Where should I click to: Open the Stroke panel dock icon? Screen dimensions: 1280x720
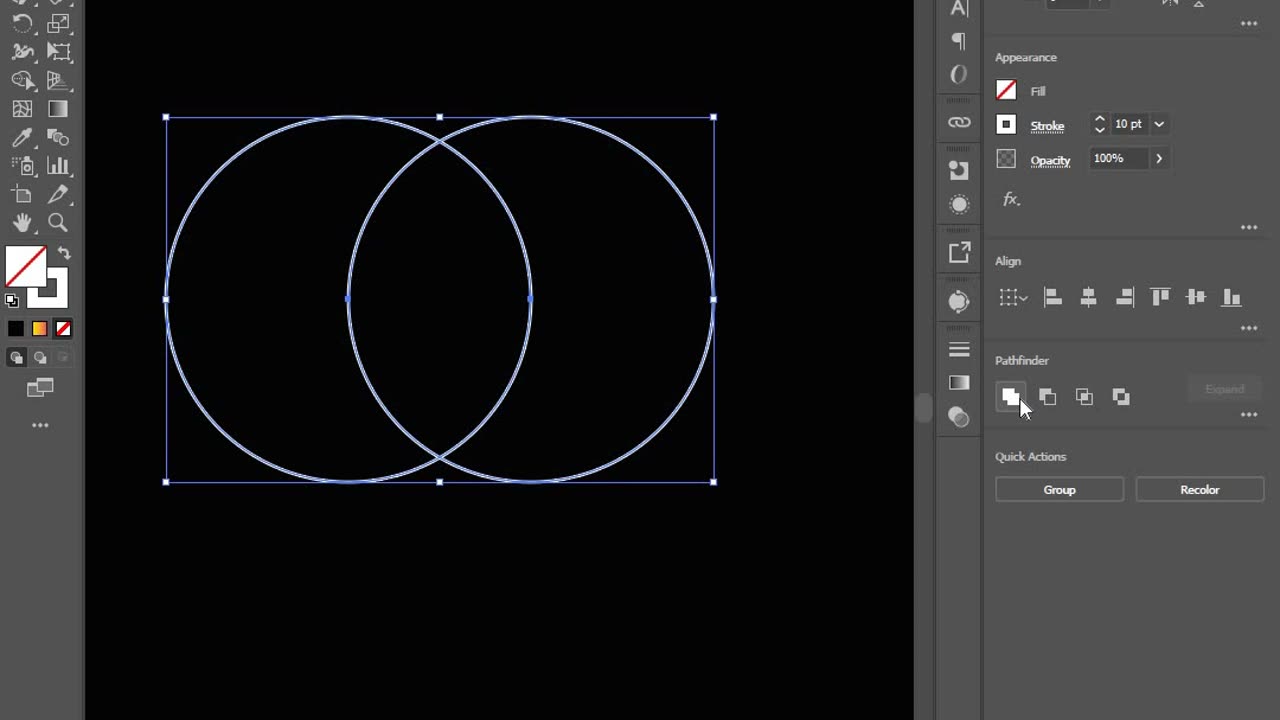pos(959,350)
